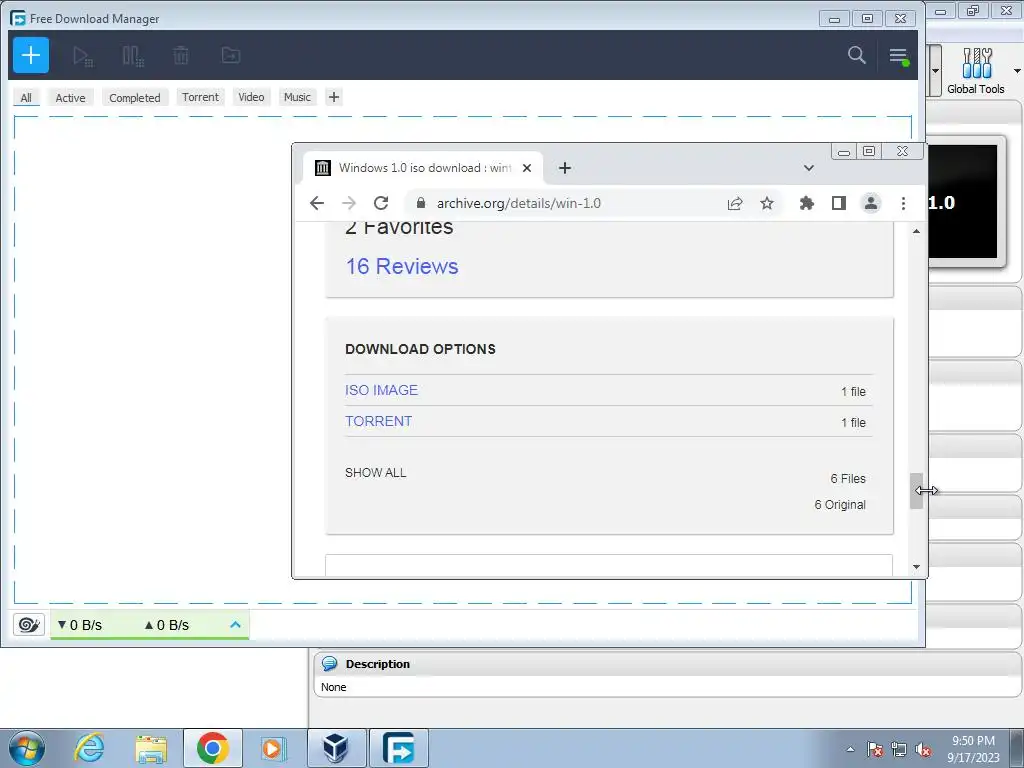The image size is (1024, 768).
Task: Select the All downloads filter tab
Action: click(x=26, y=97)
